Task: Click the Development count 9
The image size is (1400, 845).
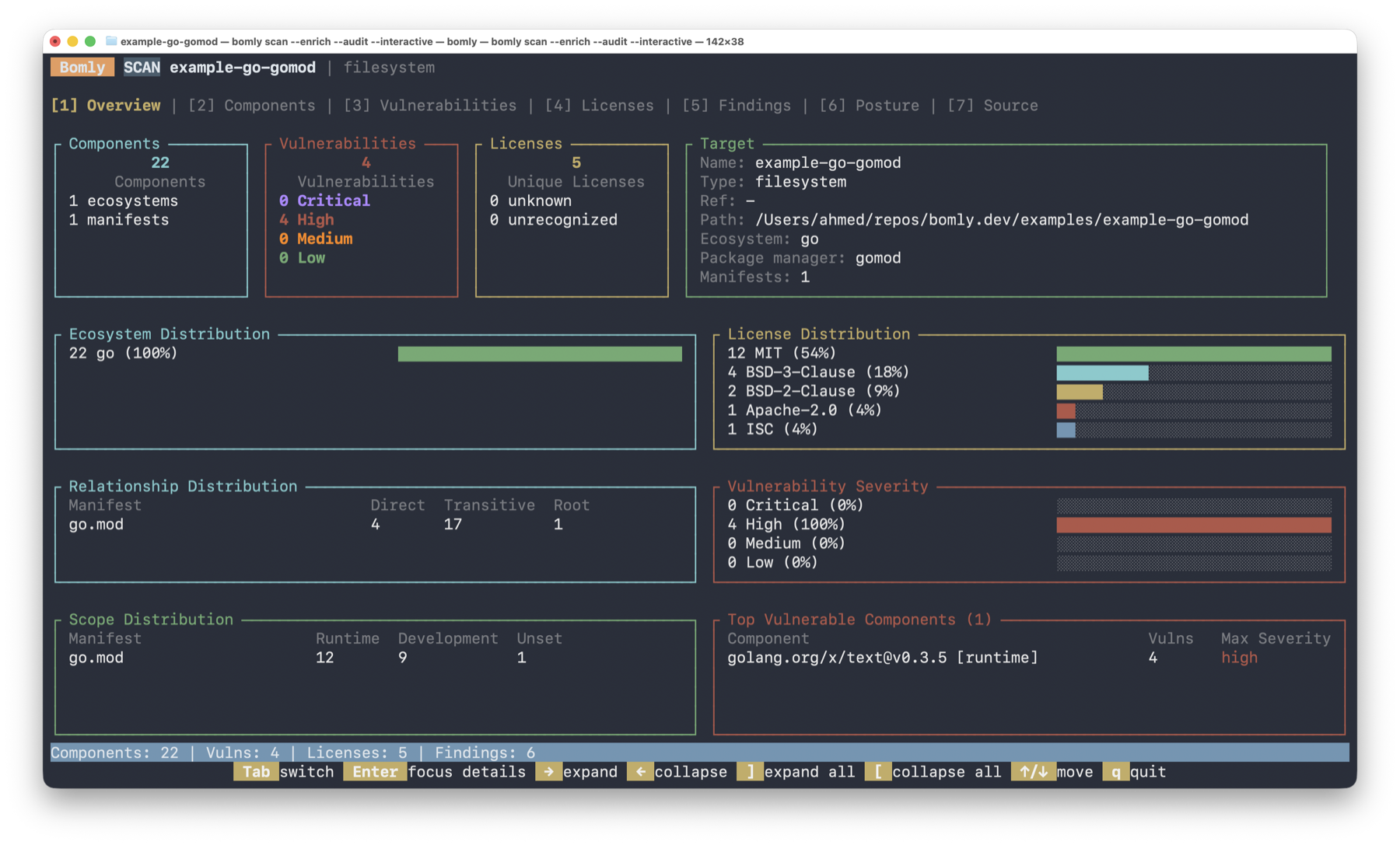Action: pyautogui.click(x=402, y=658)
